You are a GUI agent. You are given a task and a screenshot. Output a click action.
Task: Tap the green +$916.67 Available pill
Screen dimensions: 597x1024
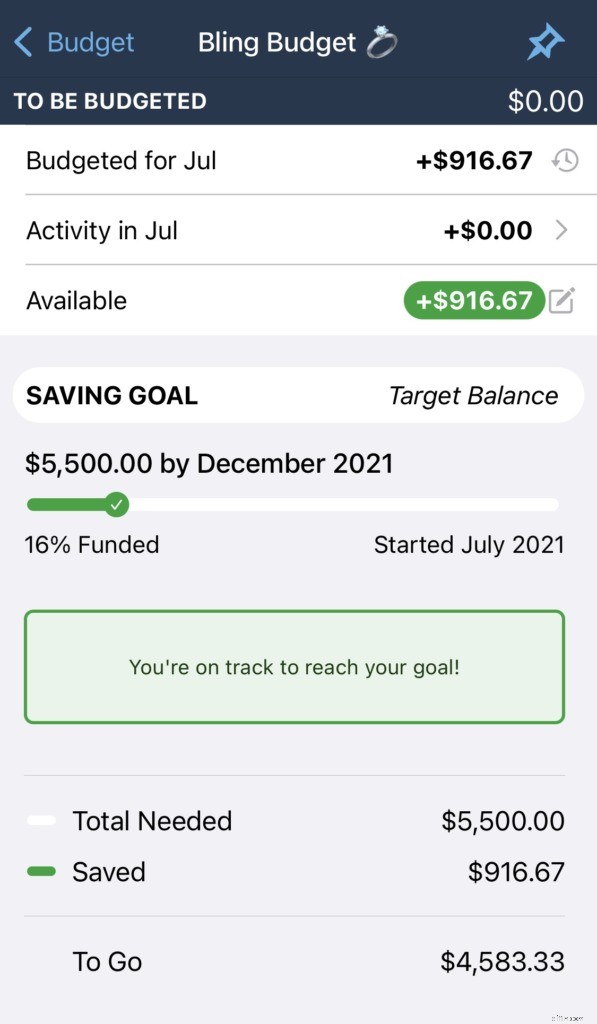(x=474, y=300)
